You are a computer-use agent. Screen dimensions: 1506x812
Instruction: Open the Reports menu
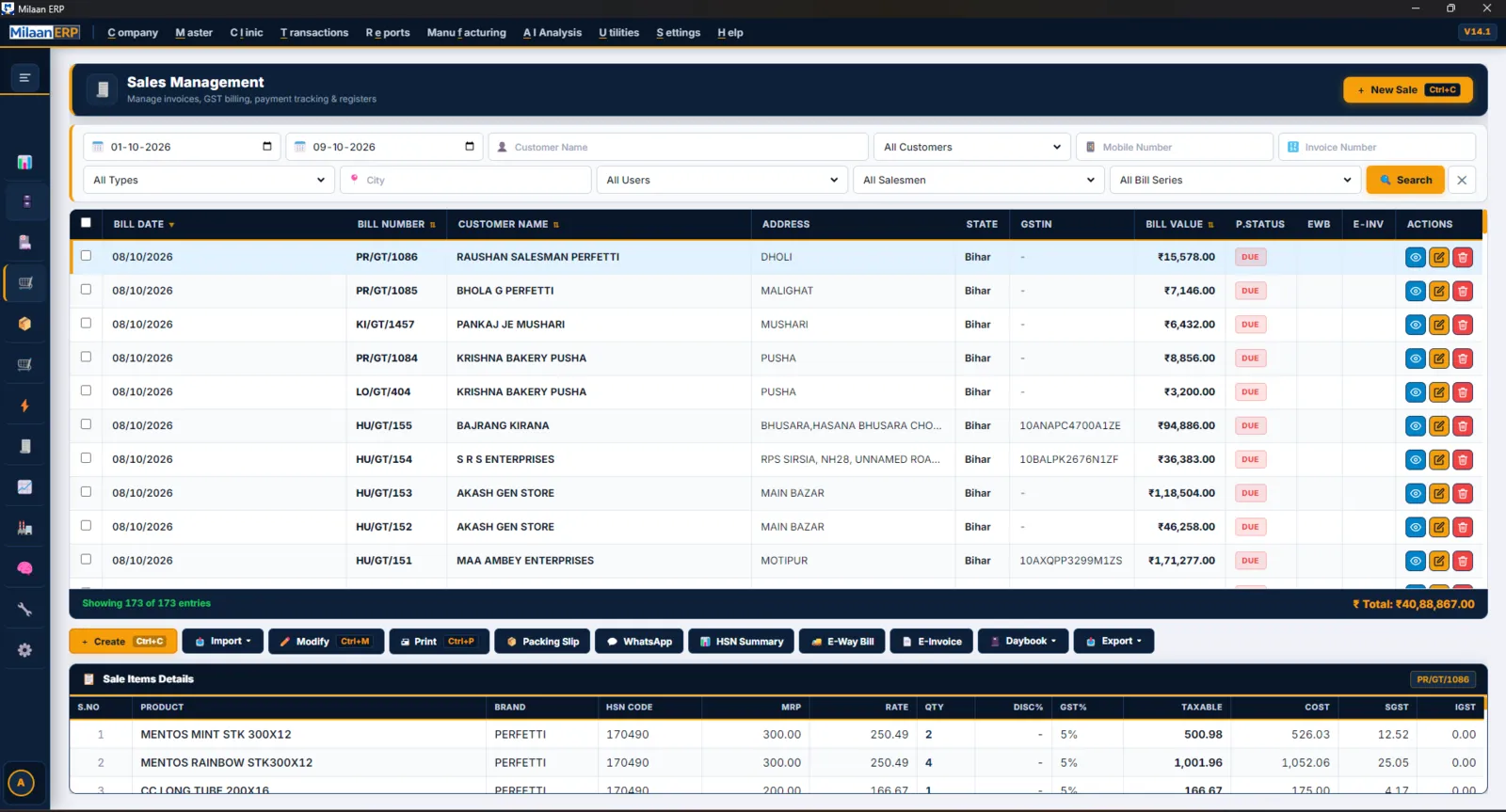click(388, 33)
